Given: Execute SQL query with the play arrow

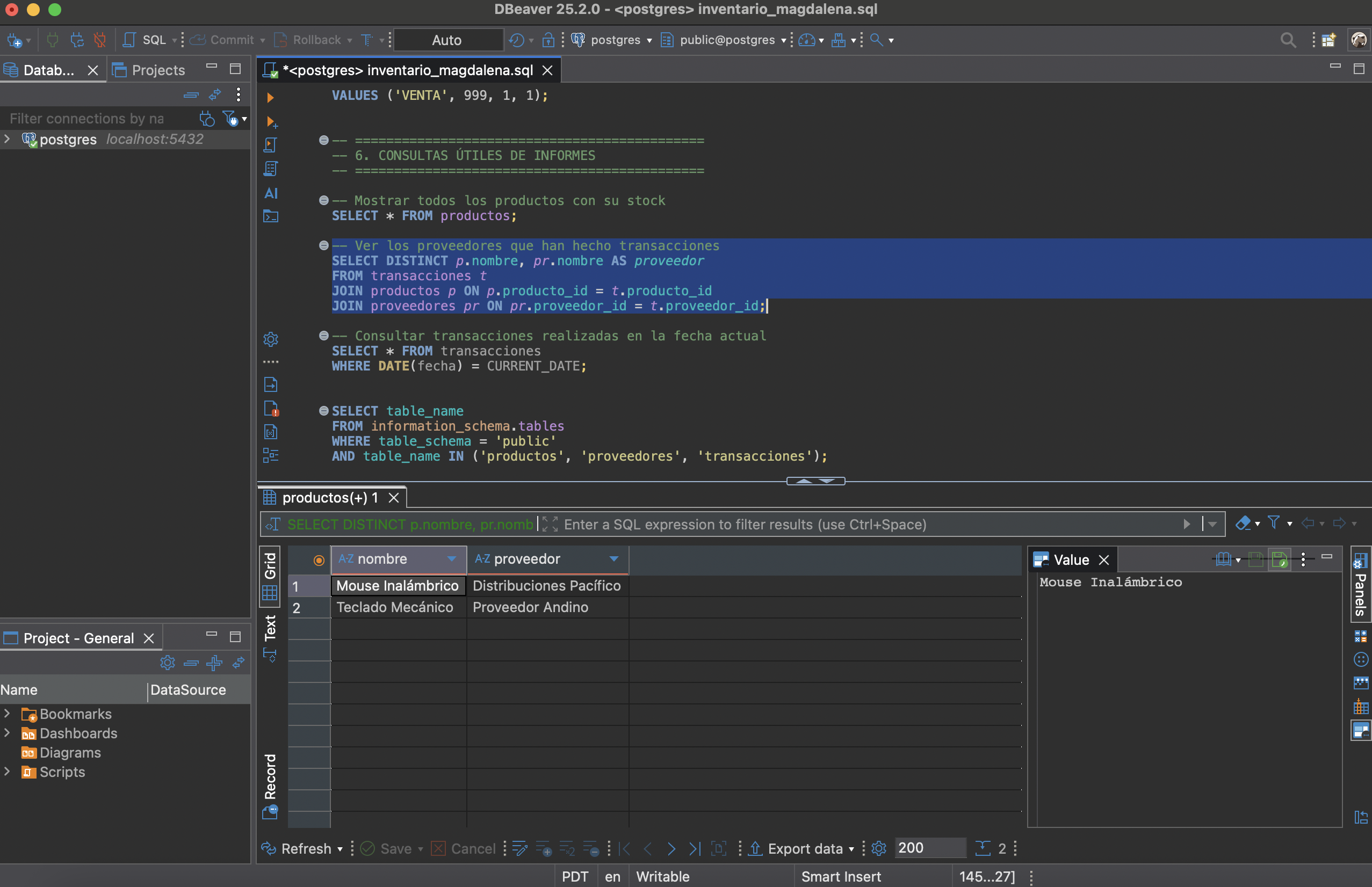Looking at the screenshot, I should [270, 97].
